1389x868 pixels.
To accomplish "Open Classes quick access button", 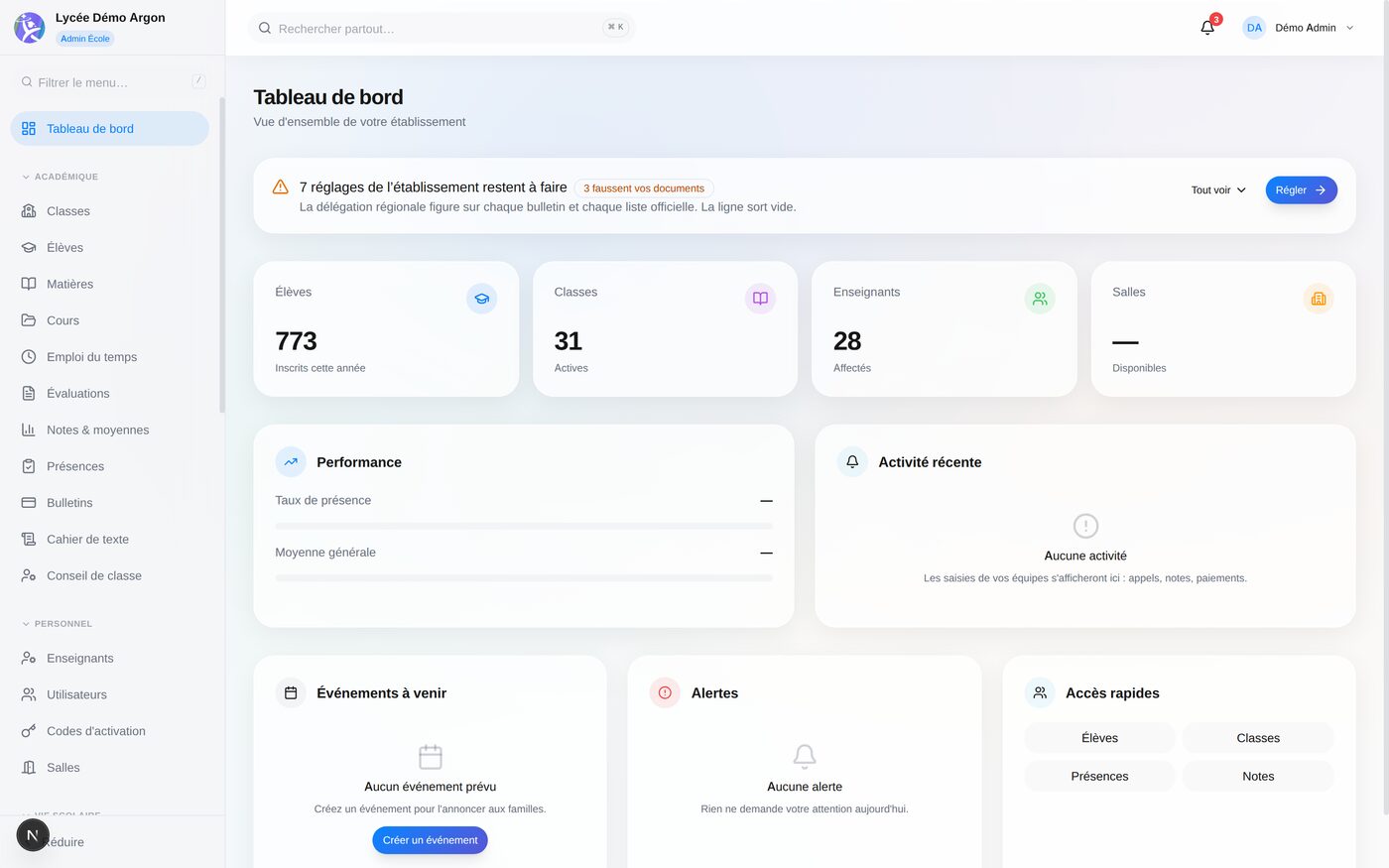I will 1258,738.
